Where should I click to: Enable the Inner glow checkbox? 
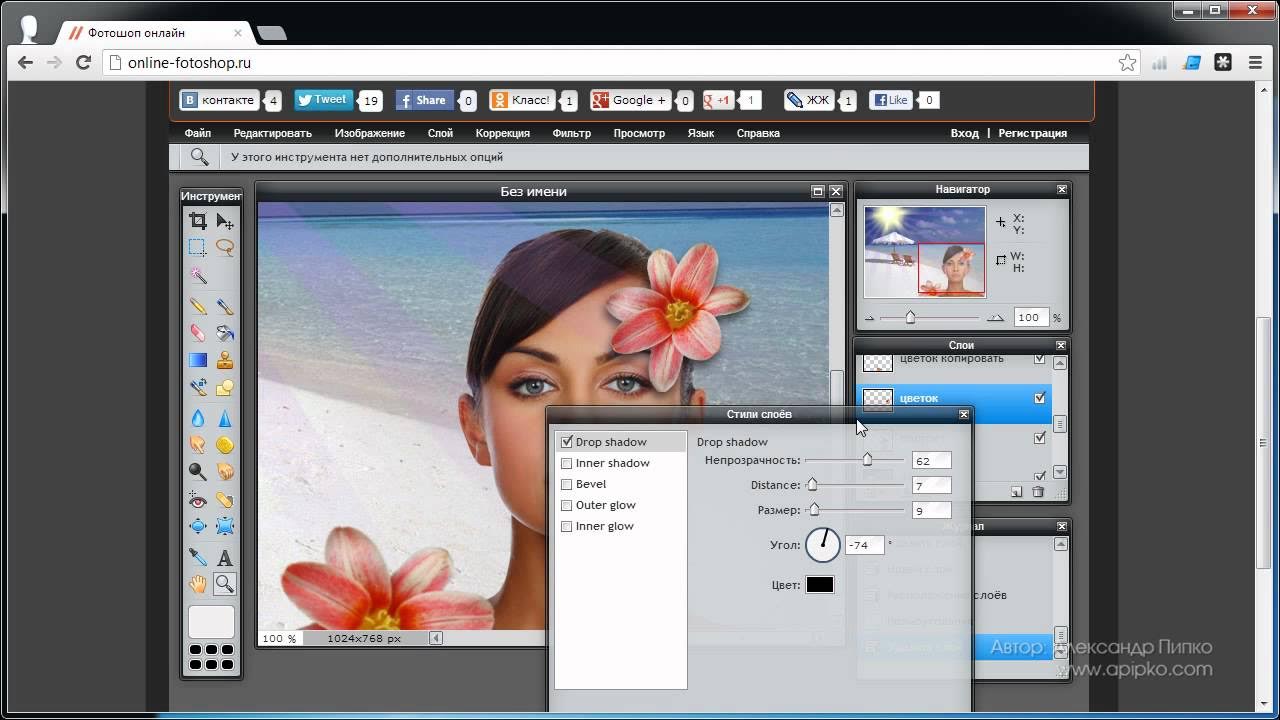[567, 526]
